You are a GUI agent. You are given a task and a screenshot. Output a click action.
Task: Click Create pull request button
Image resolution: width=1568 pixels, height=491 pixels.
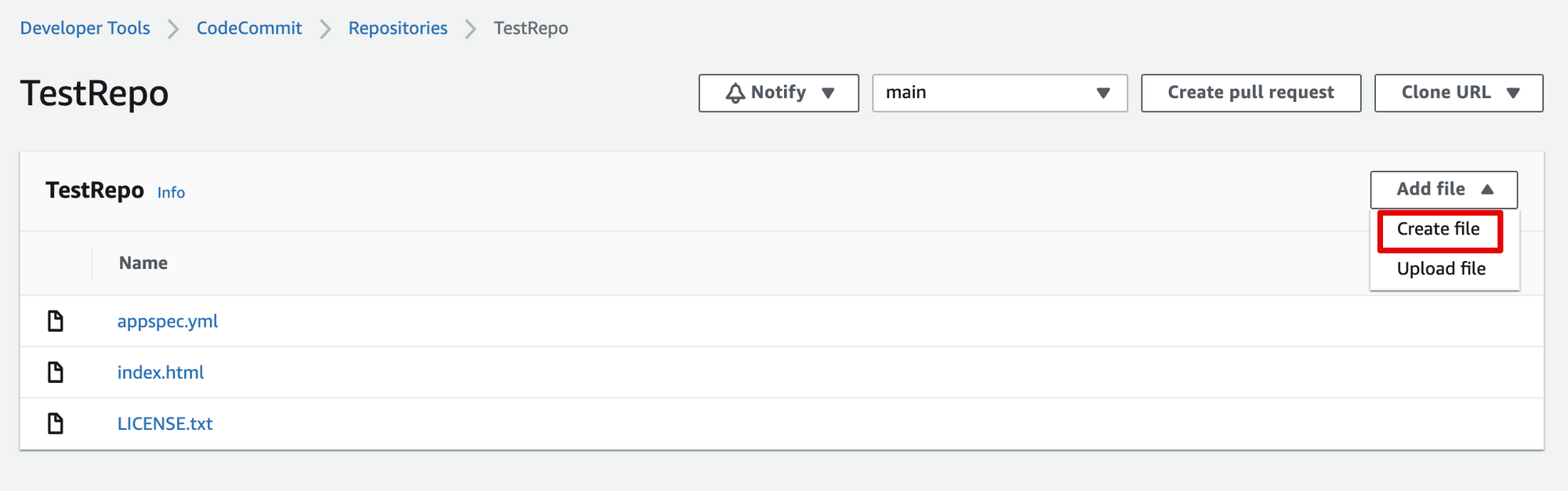click(x=1250, y=93)
